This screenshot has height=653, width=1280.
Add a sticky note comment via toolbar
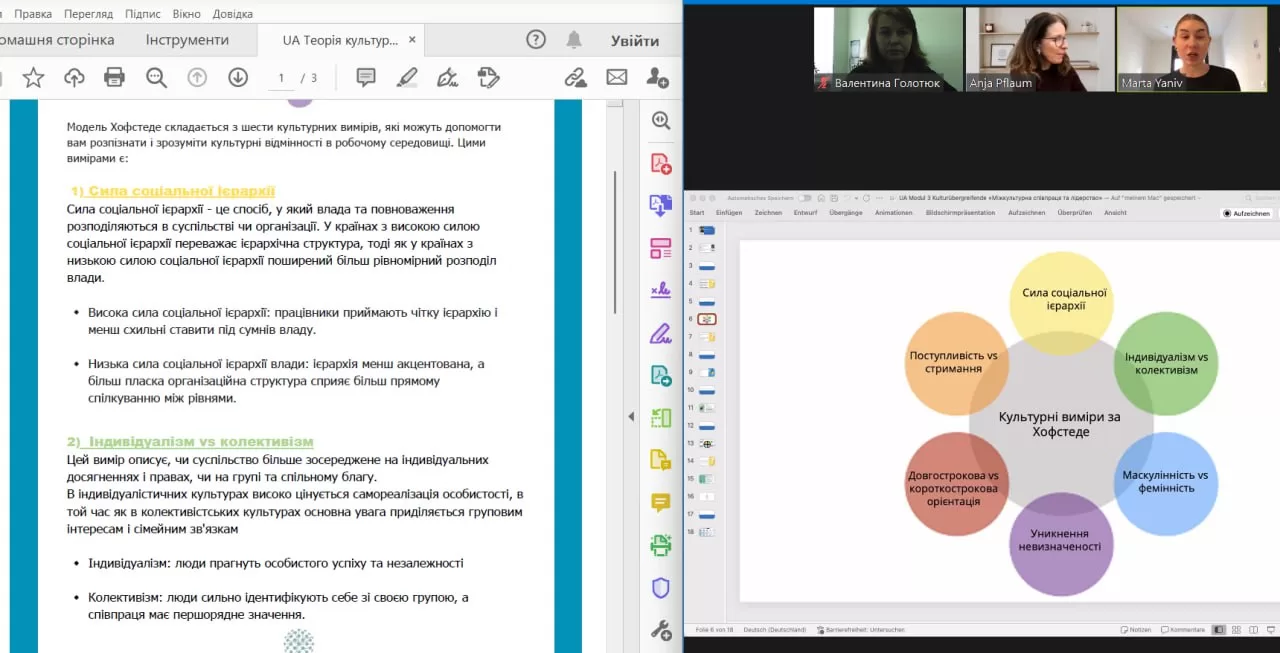coord(366,77)
